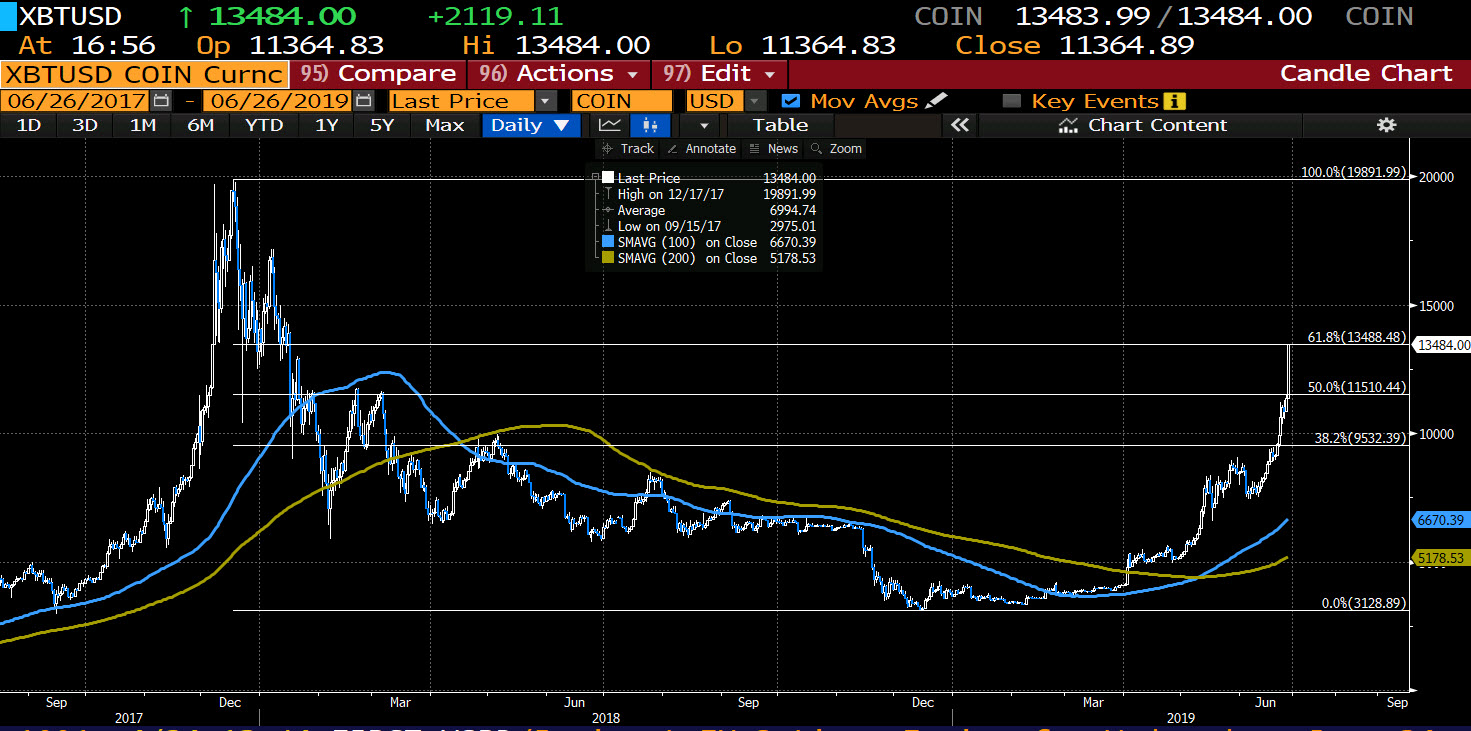Click the end date field 06/26/2019
Image resolution: width=1471 pixels, height=731 pixels.
(x=278, y=101)
